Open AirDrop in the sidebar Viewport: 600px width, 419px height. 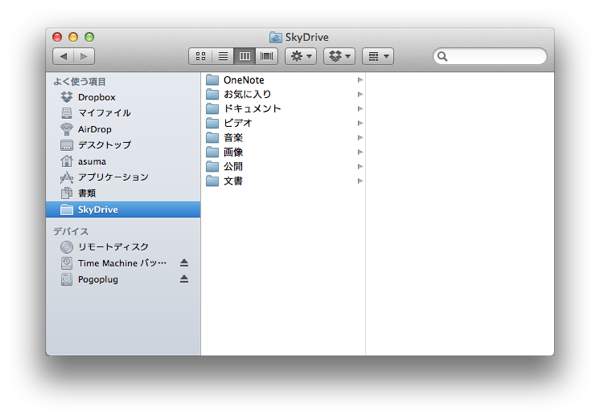(x=123, y=129)
